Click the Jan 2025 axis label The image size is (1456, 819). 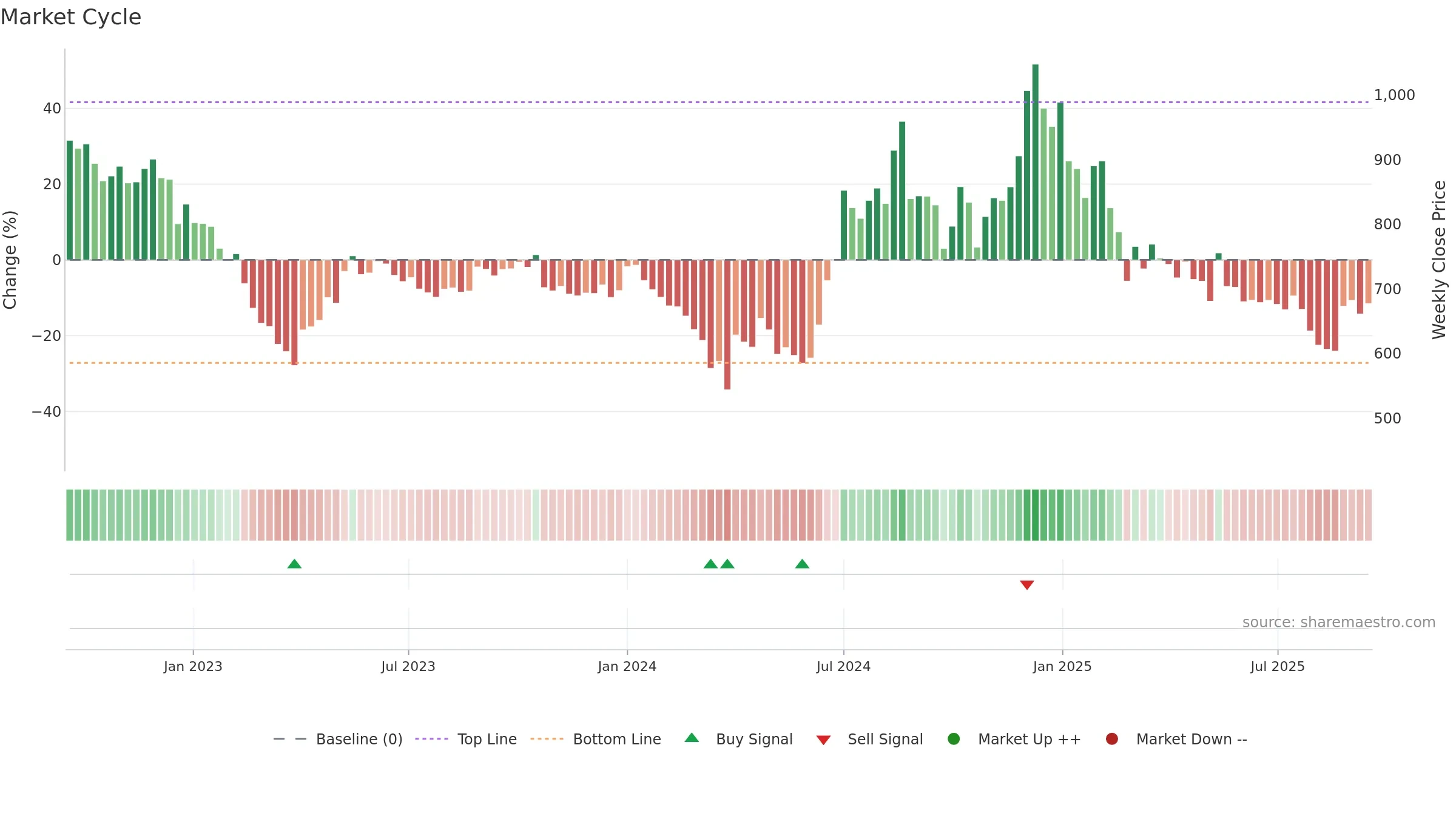click(x=1062, y=666)
